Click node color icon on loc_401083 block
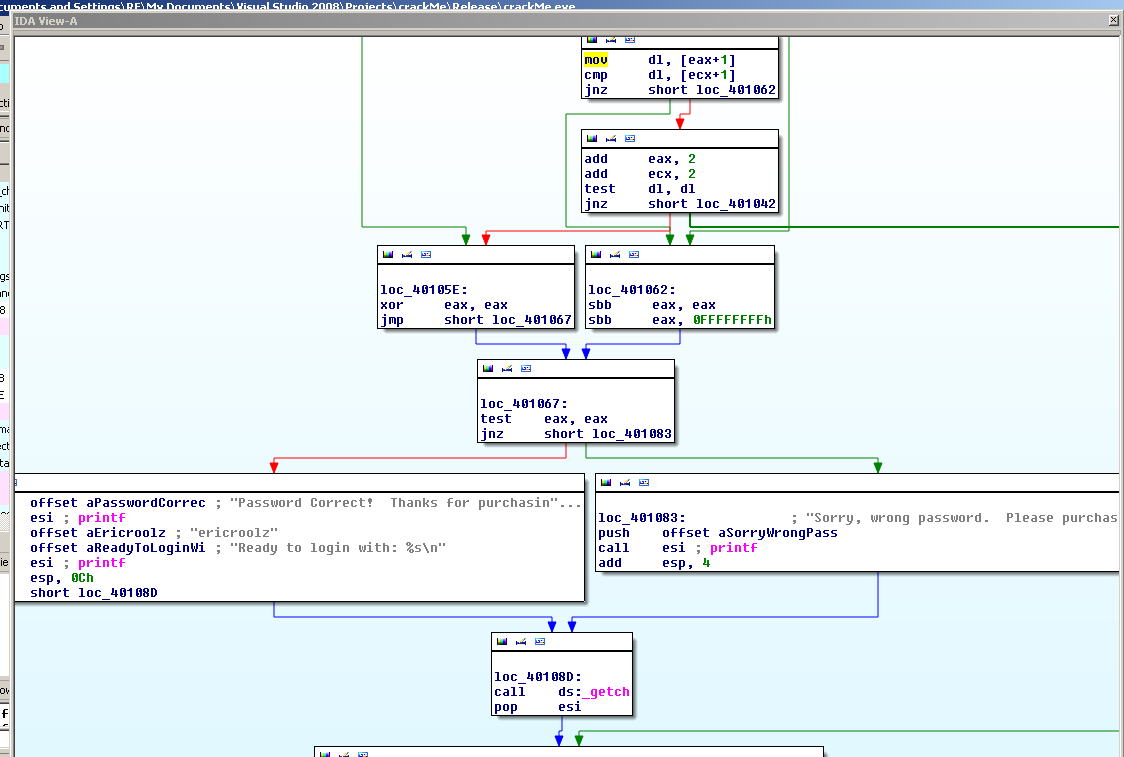Image resolution: width=1124 pixels, height=757 pixels. pos(604,482)
